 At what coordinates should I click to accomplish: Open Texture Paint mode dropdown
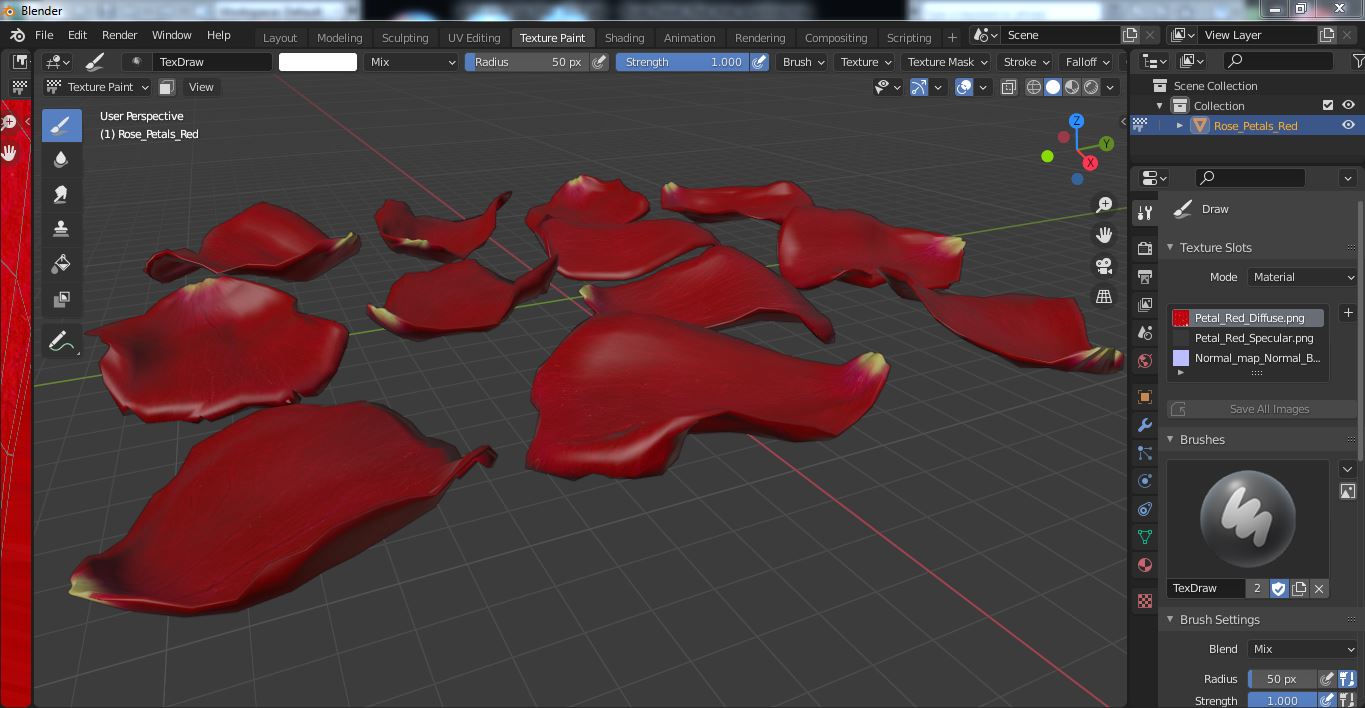(x=98, y=87)
